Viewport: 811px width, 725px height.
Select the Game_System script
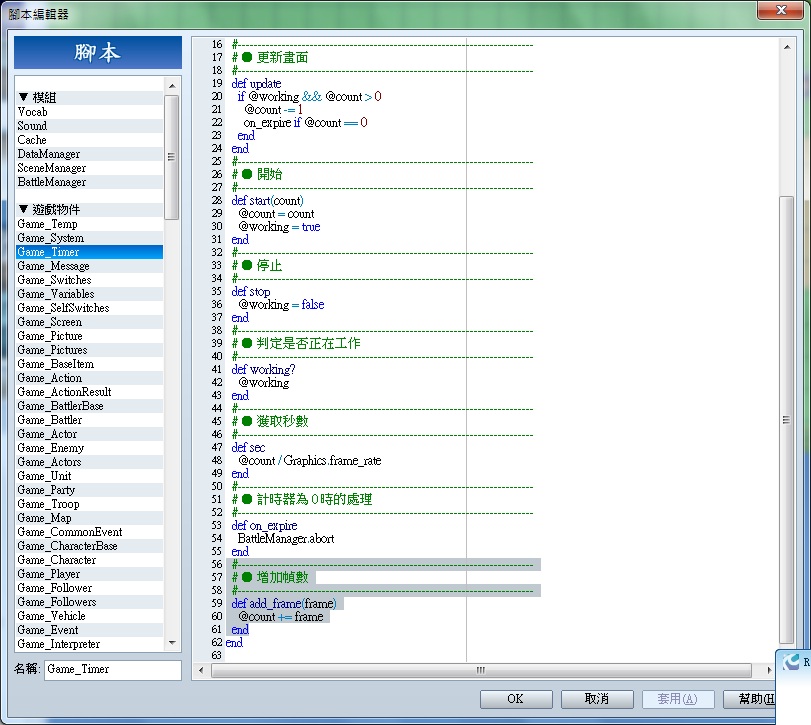89,238
